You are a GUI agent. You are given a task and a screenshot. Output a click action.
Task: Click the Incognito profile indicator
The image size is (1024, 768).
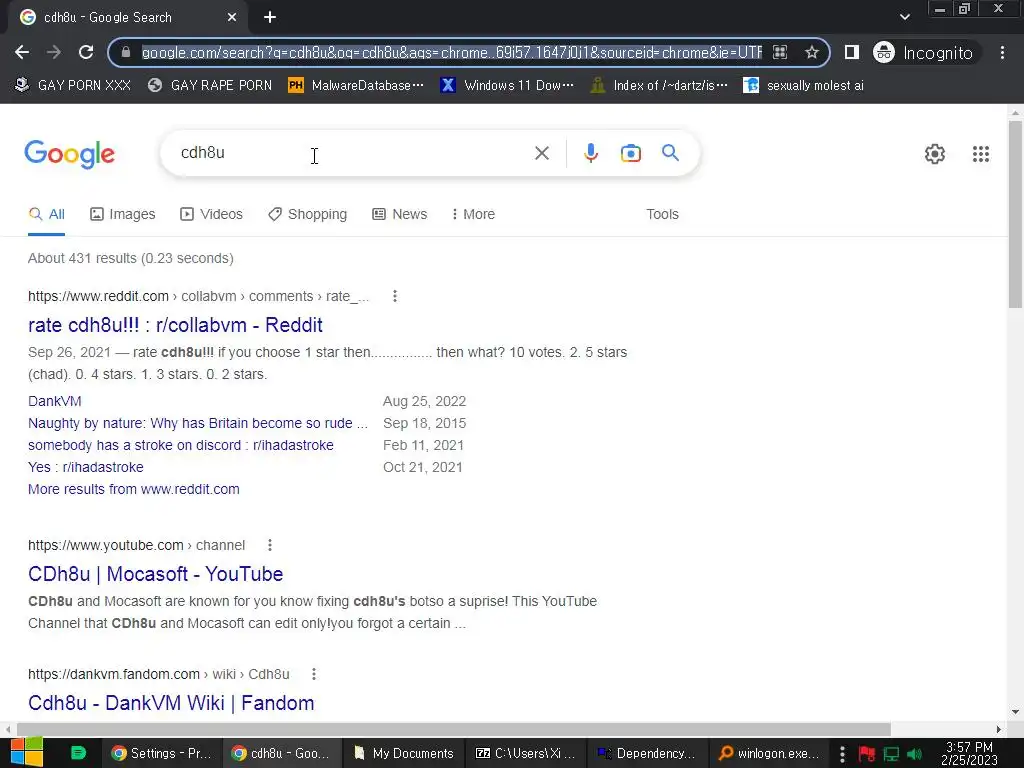click(x=923, y=52)
